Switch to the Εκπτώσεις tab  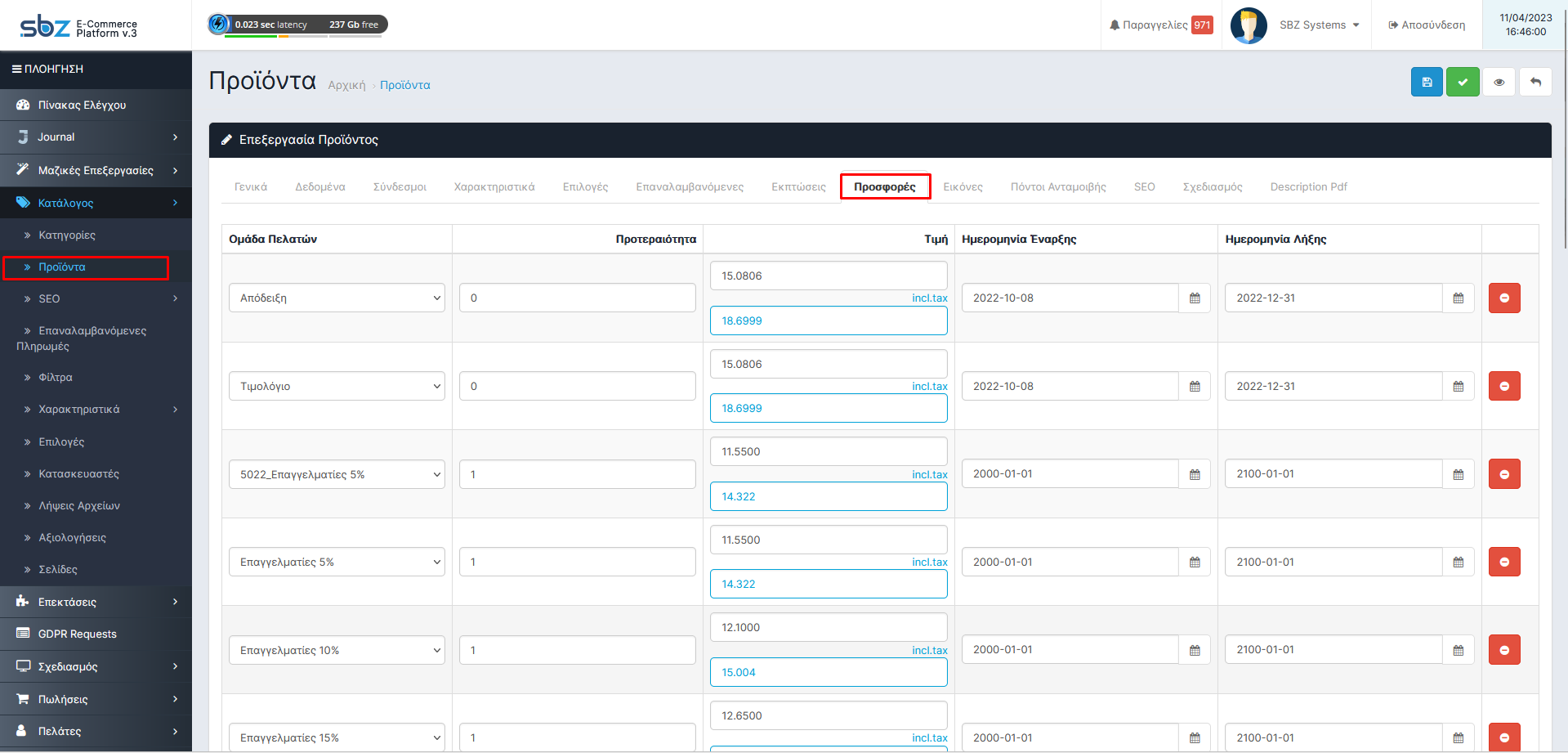(x=798, y=187)
